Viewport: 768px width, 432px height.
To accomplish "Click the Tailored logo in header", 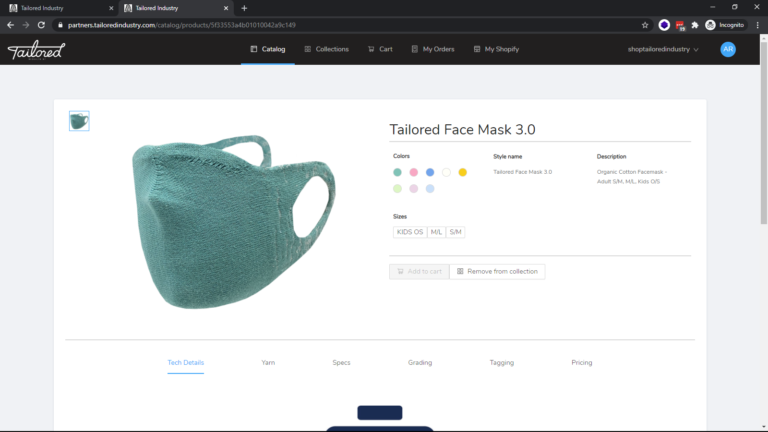I will tap(36, 49).
